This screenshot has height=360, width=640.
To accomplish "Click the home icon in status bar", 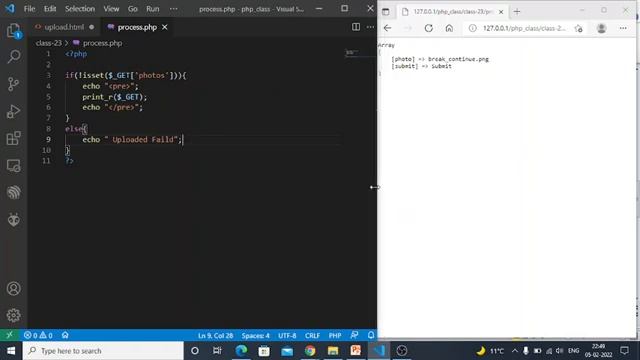I will [65, 336].
